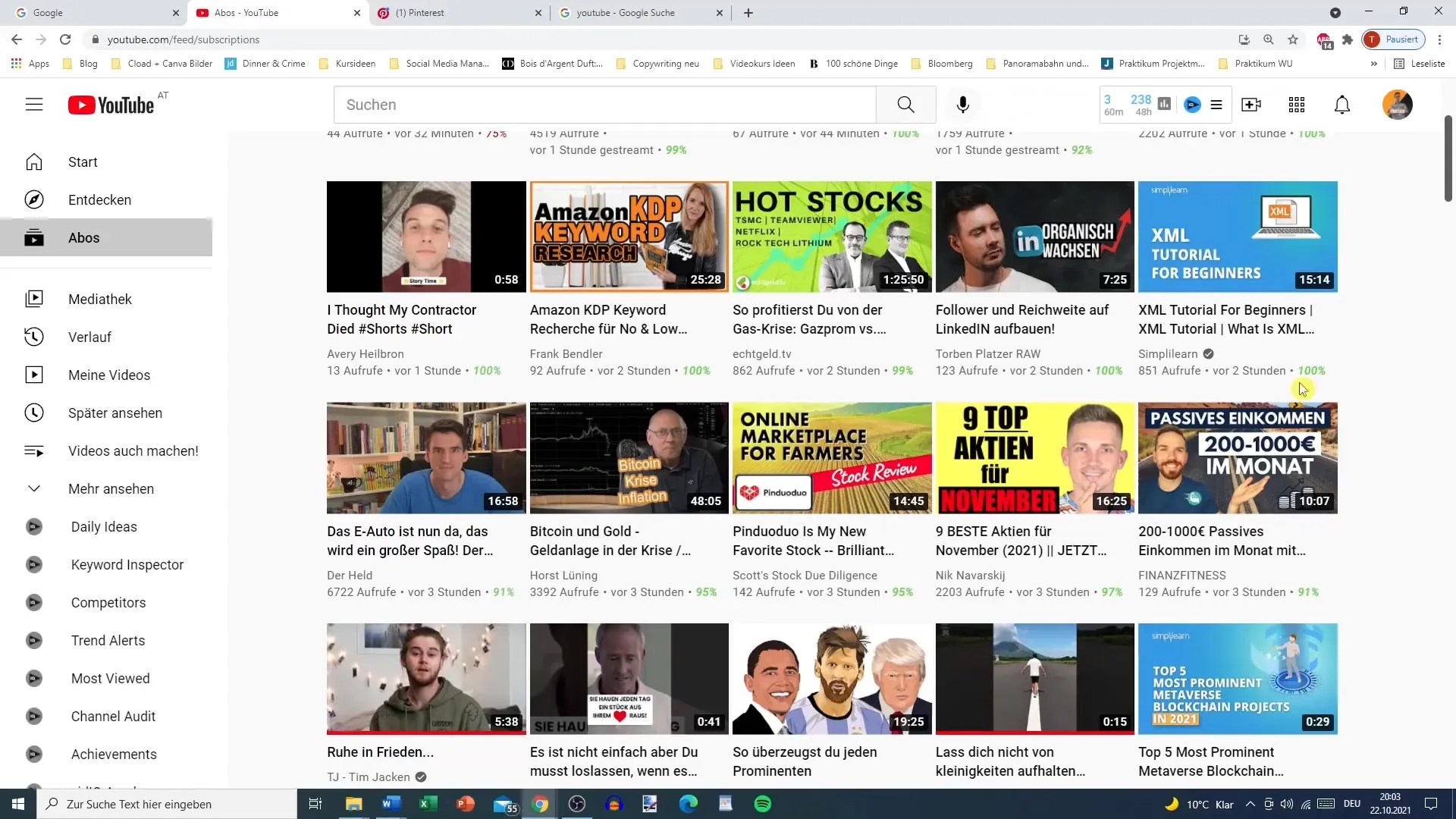Open Verlauf history
This screenshot has width=1456, height=819.
[x=106, y=337]
